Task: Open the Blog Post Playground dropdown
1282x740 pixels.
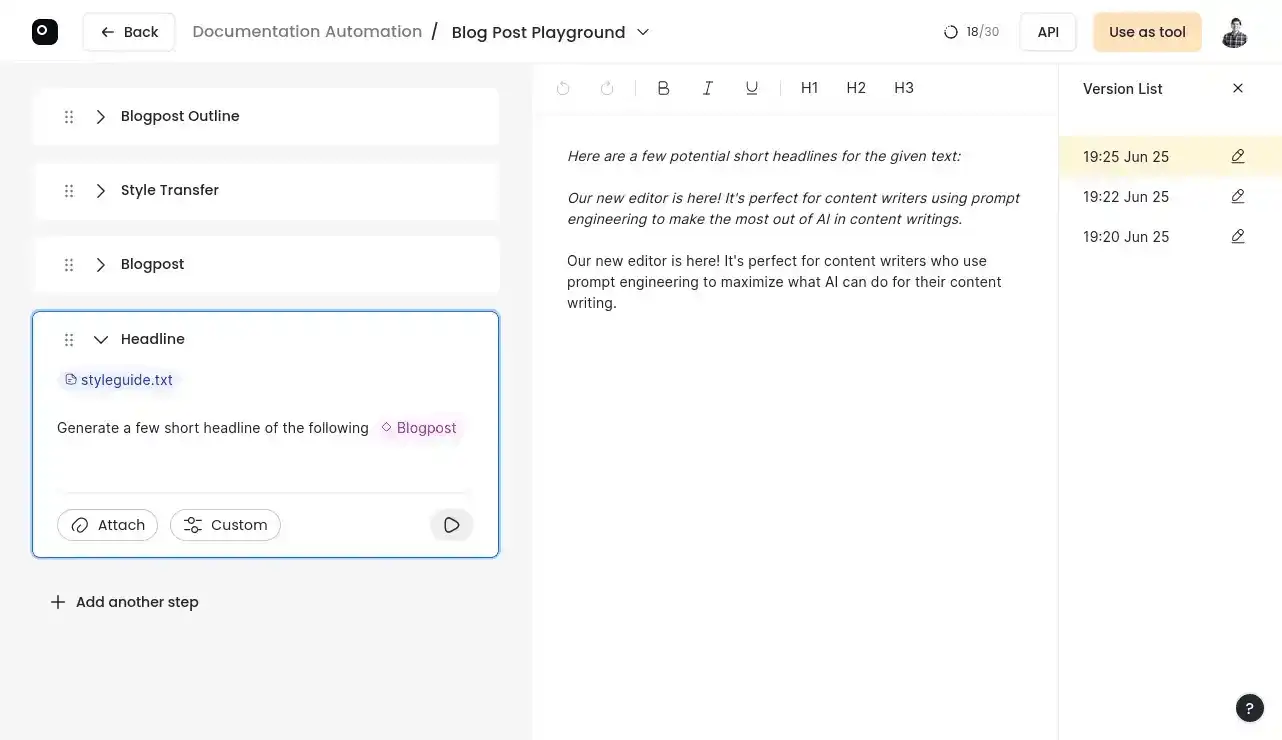Action: click(x=643, y=32)
